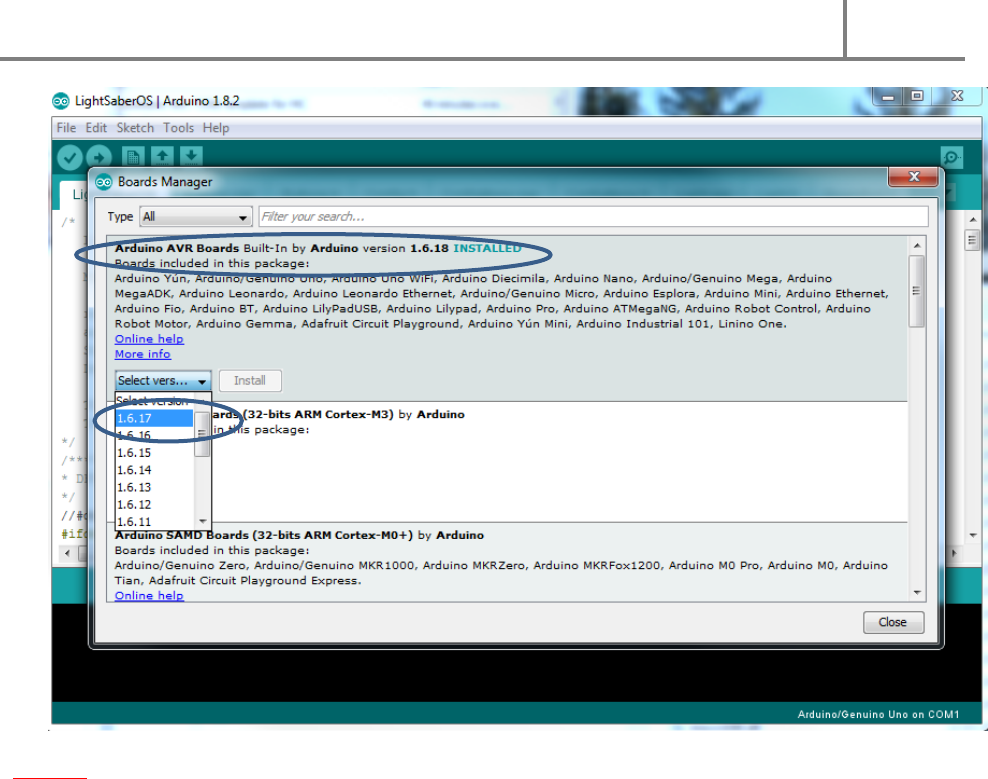Click the Boards Manager title icon

click(104, 182)
